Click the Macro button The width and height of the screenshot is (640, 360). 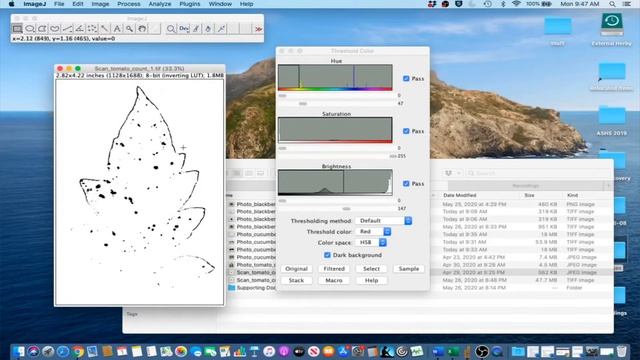[x=334, y=280]
